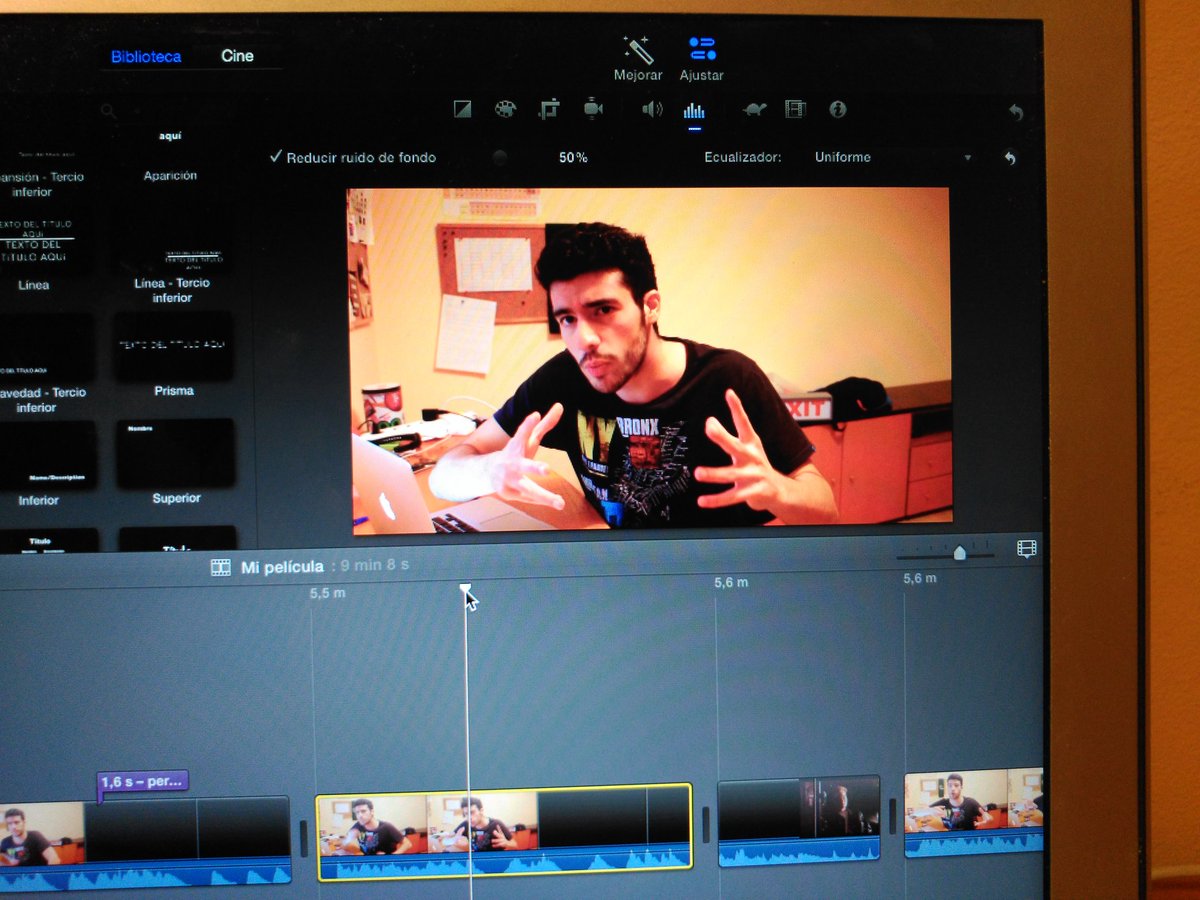1200x900 pixels.
Task: Toggle Reducir ruido de fondo checkbox
Action: coord(276,157)
